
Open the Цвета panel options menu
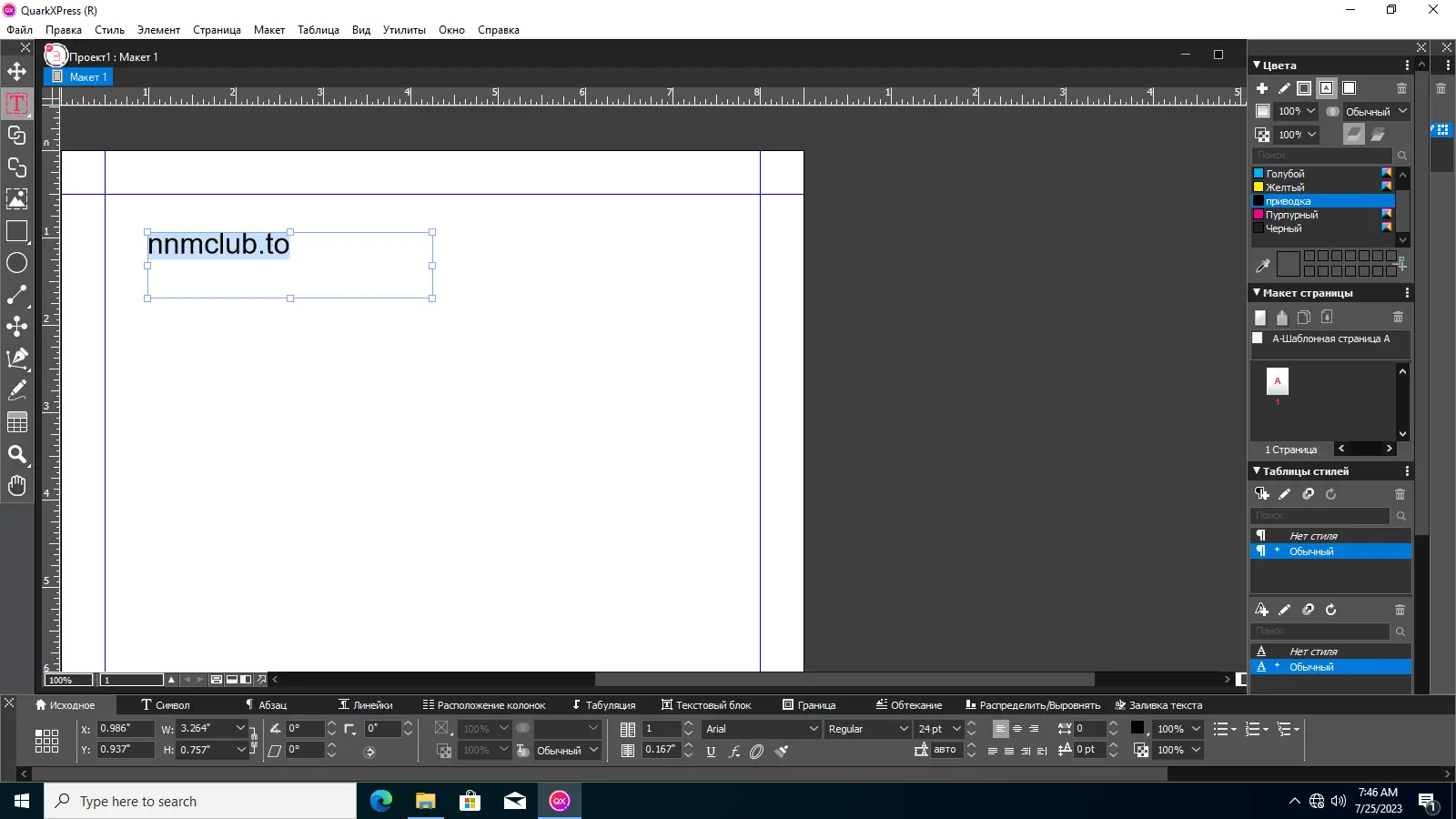coord(1407,66)
